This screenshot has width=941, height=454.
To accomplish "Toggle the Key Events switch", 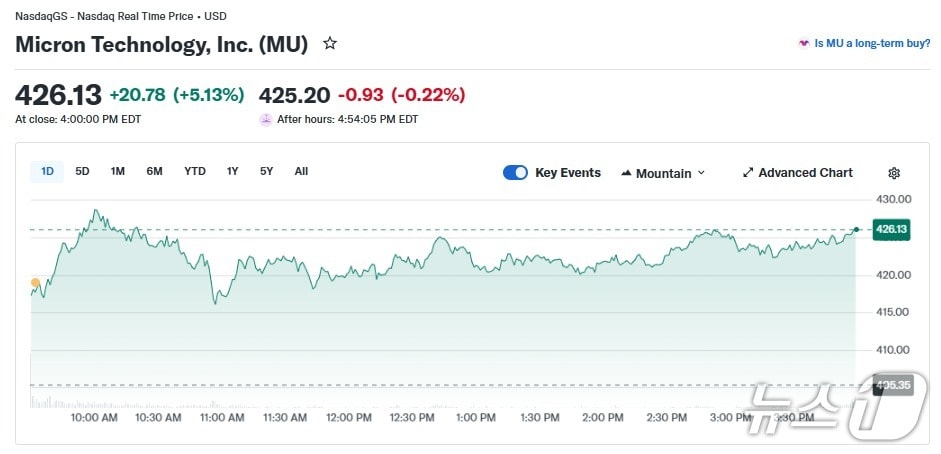I will 515,173.
